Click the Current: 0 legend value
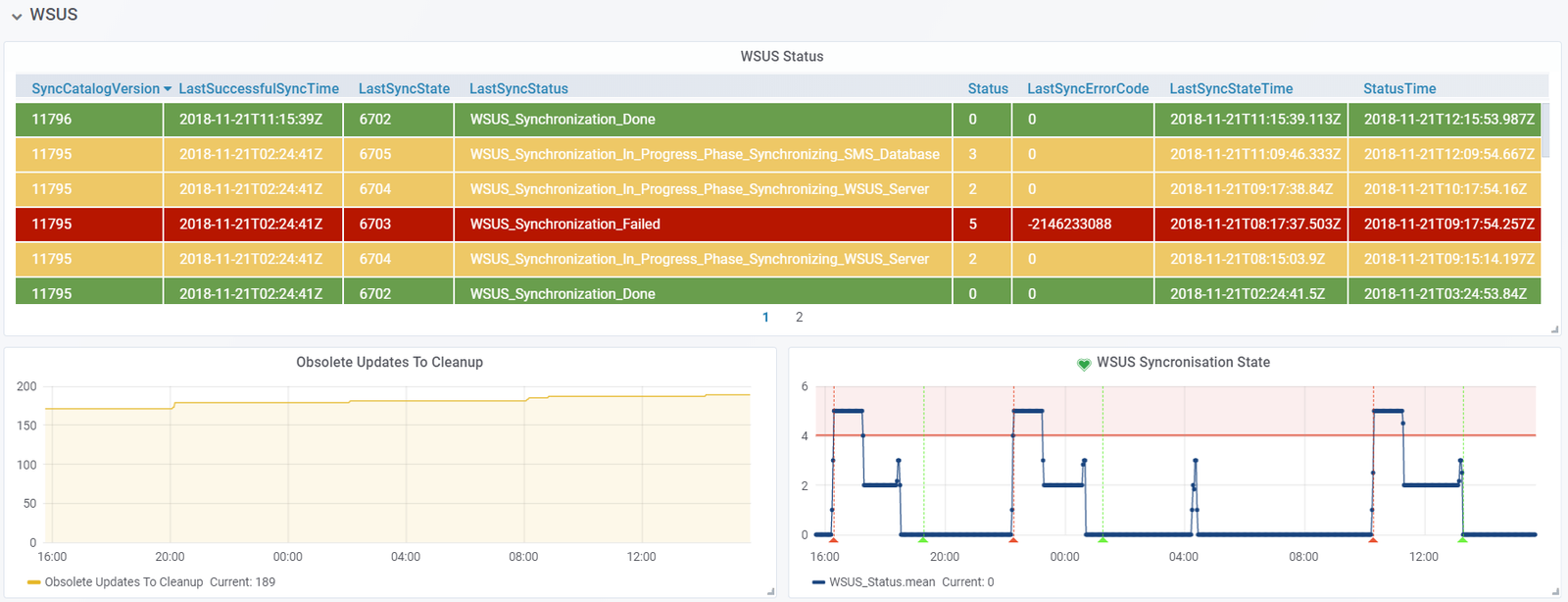 [967, 581]
